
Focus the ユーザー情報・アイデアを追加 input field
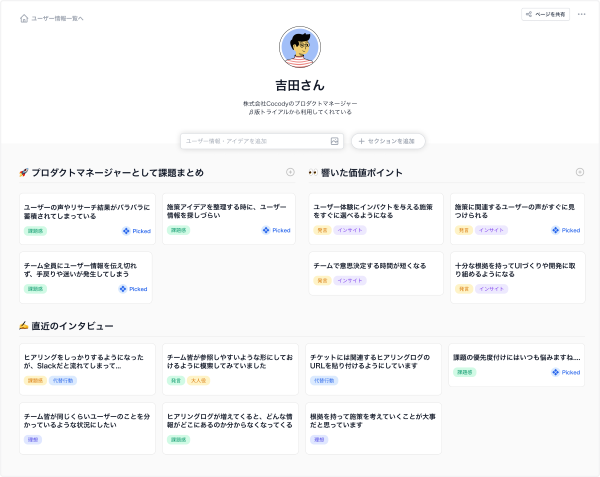(262, 141)
